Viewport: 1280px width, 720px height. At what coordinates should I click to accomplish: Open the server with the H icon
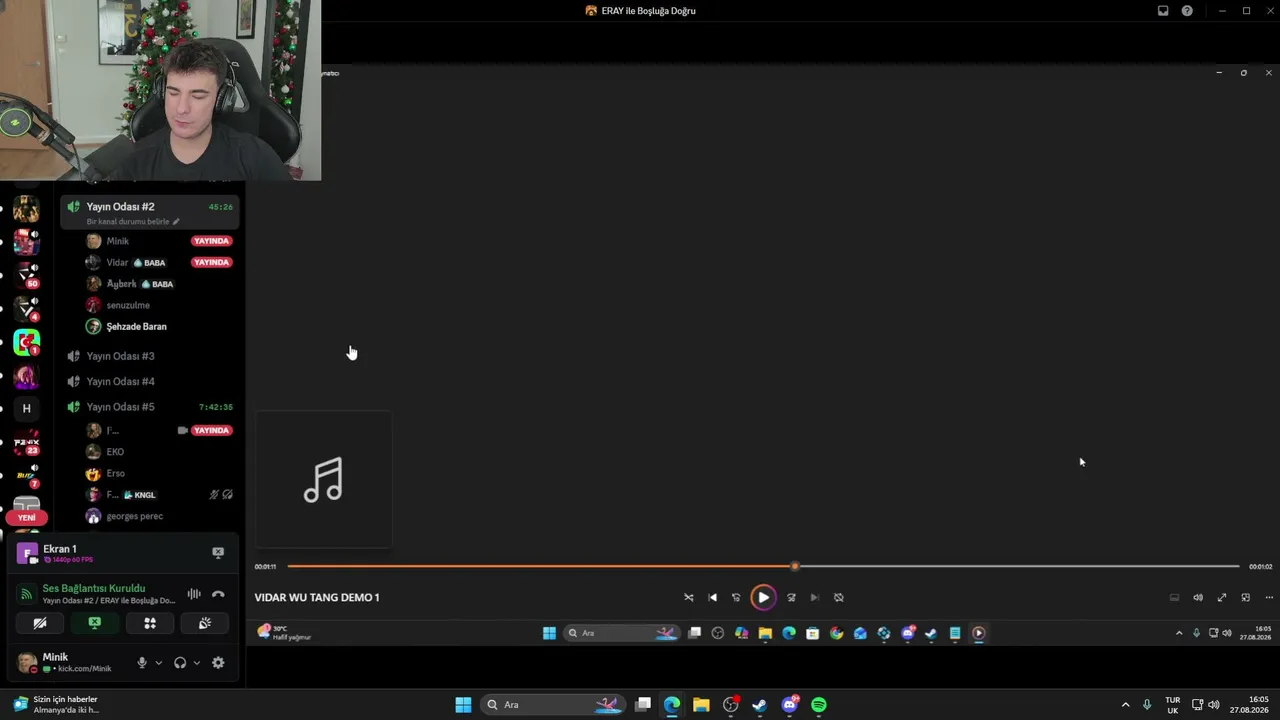[26, 408]
